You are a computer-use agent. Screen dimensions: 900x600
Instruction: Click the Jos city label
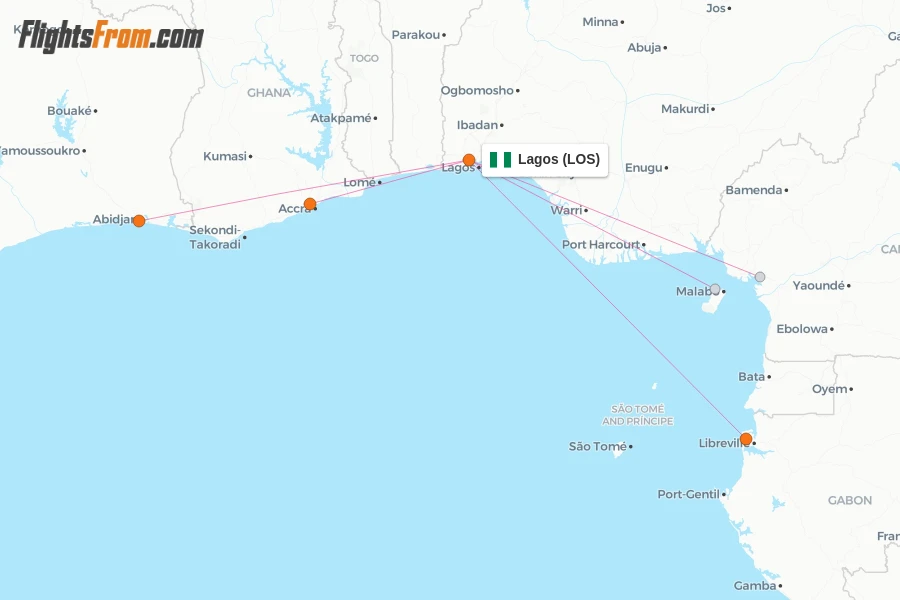[716, 8]
